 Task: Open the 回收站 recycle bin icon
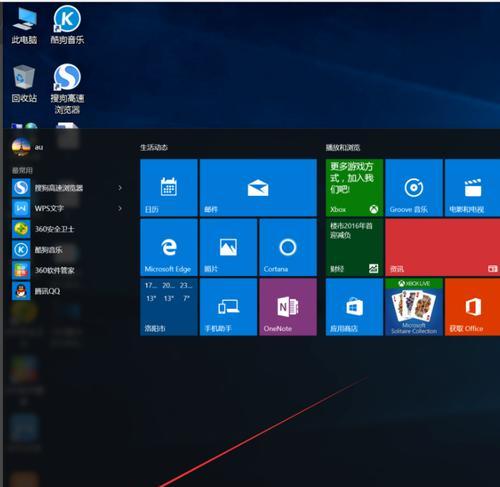click(x=24, y=84)
